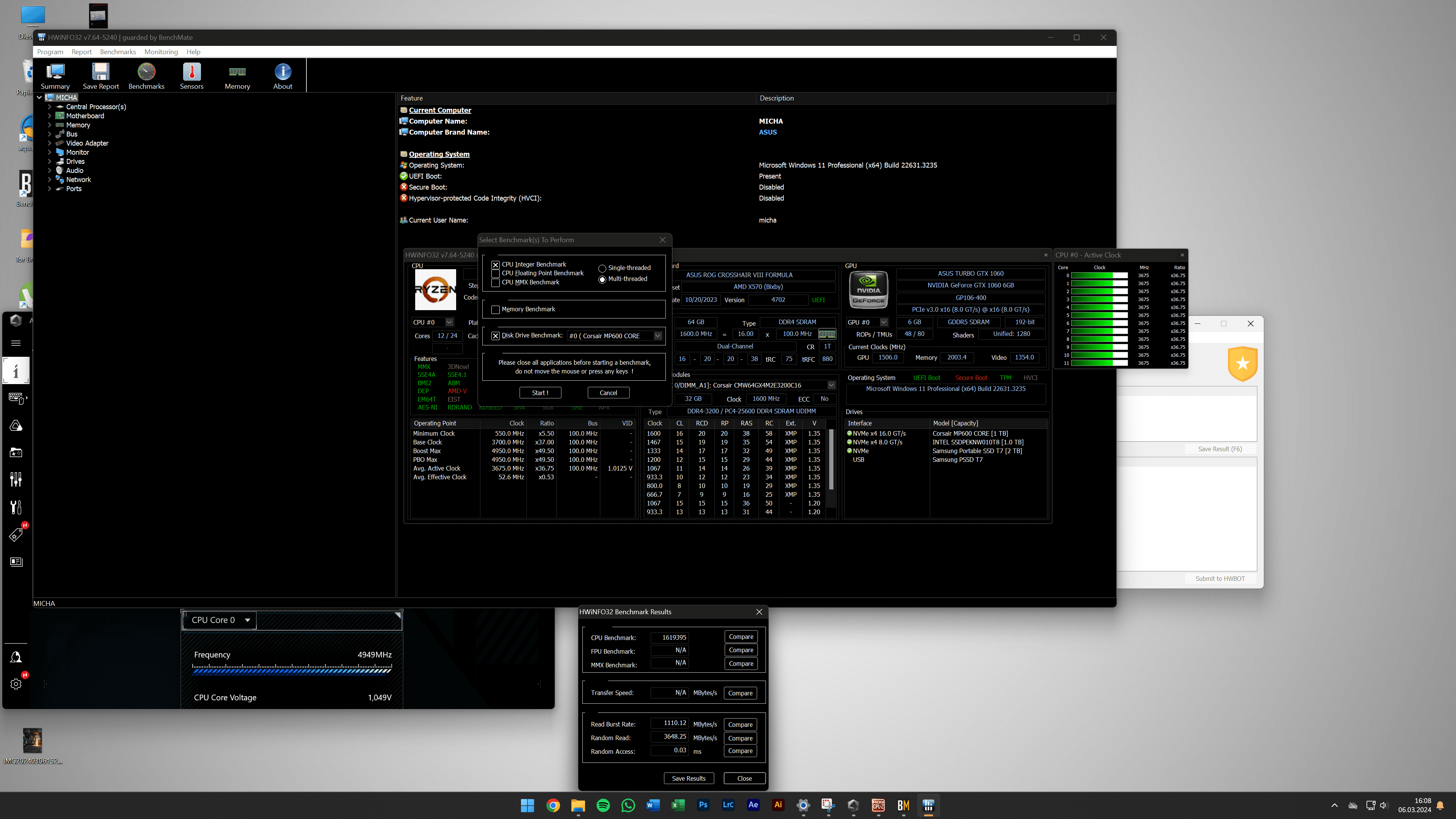The width and height of the screenshot is (1456, 819).
Task: Open ROG CPU-Z from the taskbar
Action: tap(878, 805)
